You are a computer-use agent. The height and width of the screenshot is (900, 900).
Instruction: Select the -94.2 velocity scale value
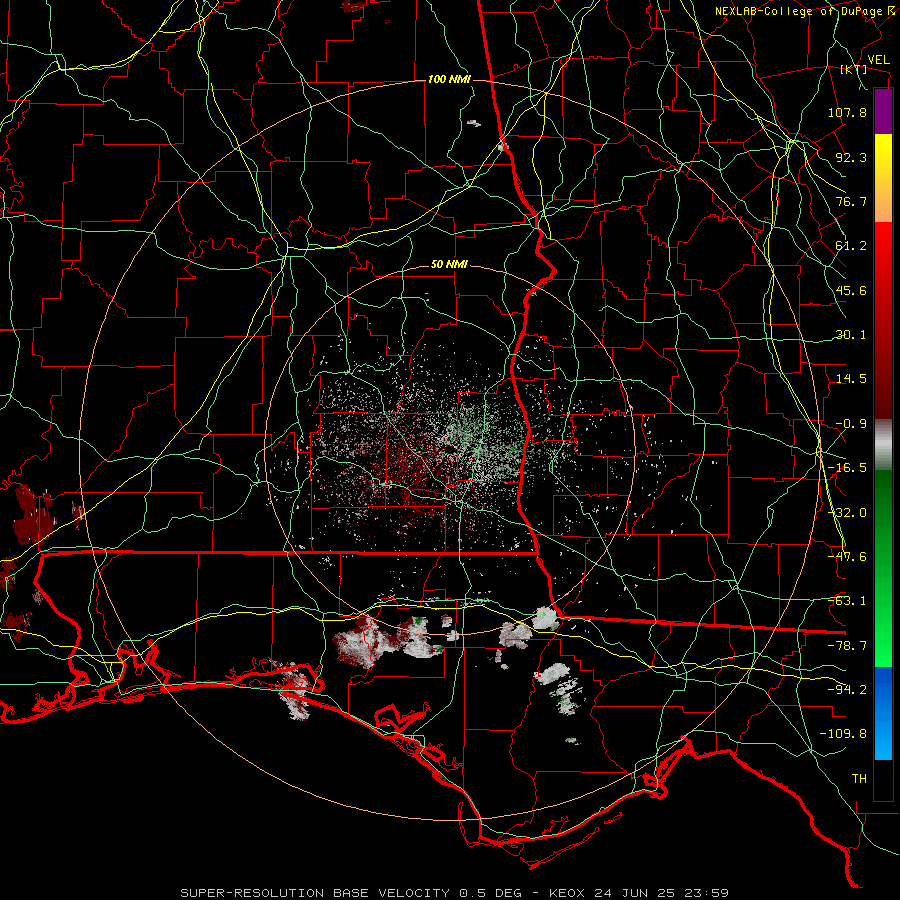[847, 690]
